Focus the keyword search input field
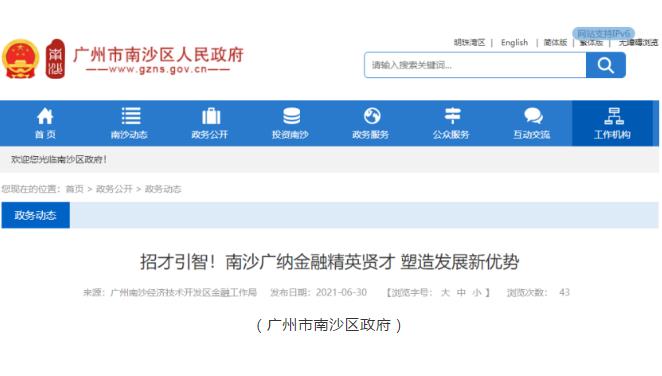Viewport: 662px width, 376px height. (x=475, y=65)
